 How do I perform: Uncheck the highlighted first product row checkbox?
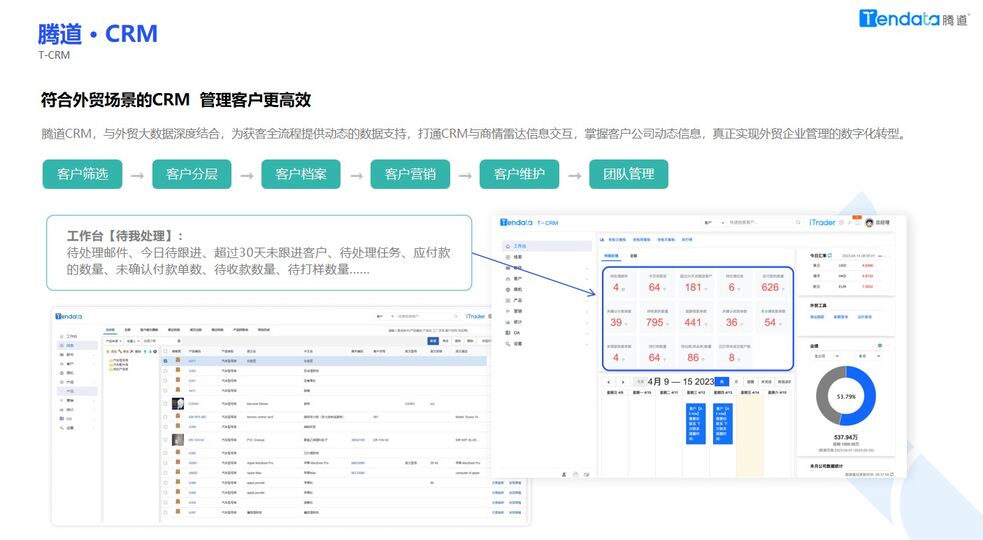(x=166, y=361)
